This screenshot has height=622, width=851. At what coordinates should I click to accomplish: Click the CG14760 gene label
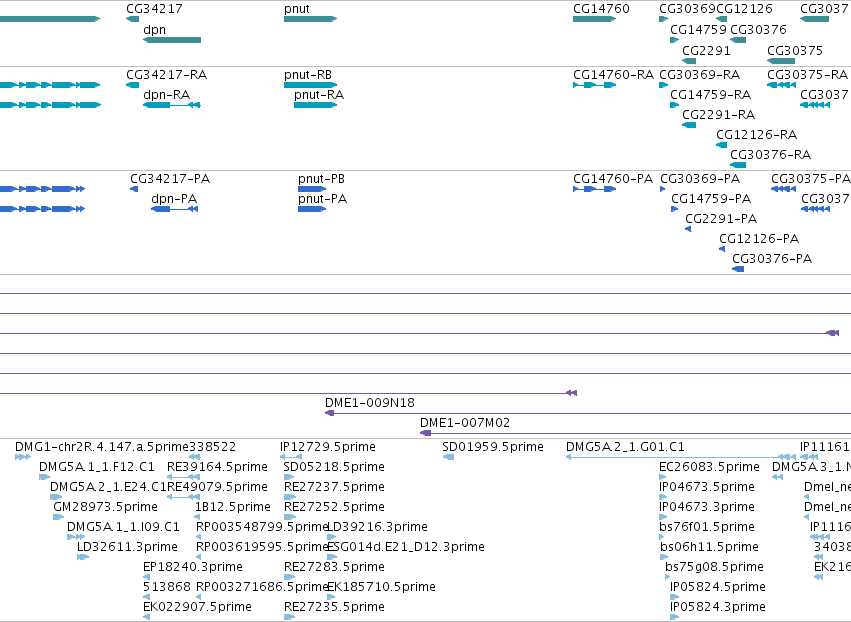[x=601, y=9]
